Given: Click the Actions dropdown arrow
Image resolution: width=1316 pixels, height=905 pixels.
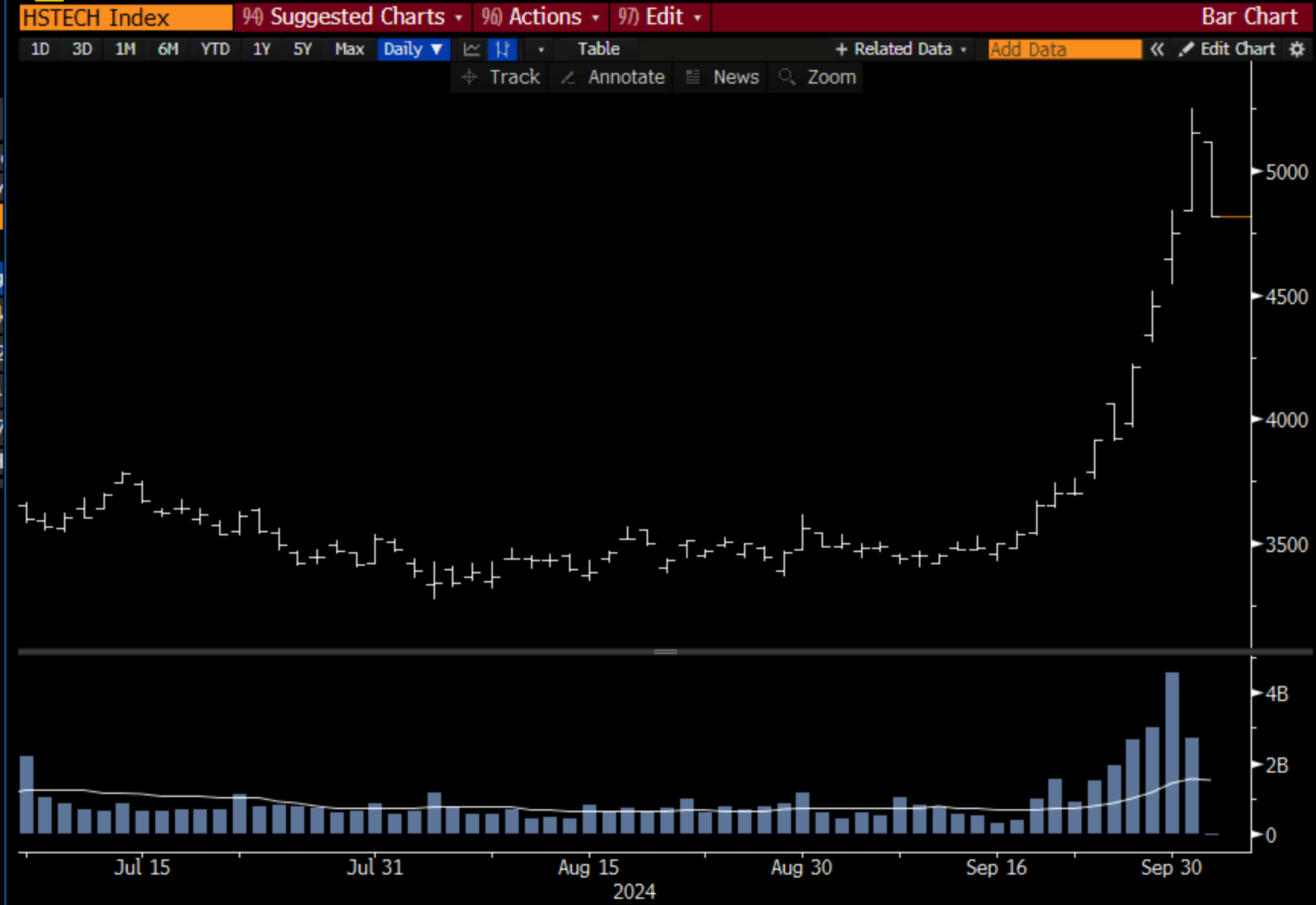Looking at the screenshot, I should [x=596, y=17].
